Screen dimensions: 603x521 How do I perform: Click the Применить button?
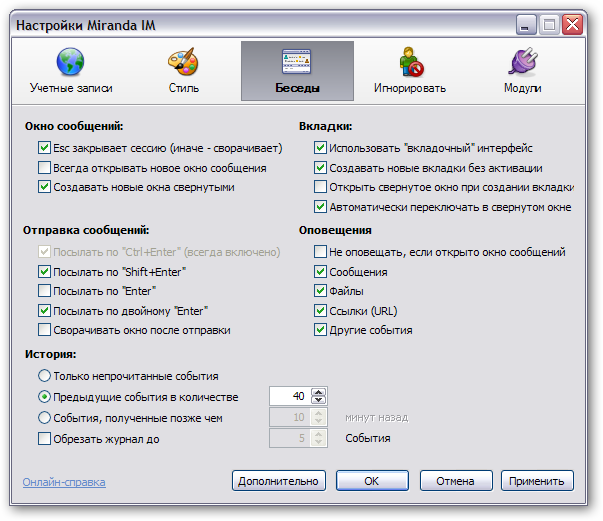(x=537, y=481)
